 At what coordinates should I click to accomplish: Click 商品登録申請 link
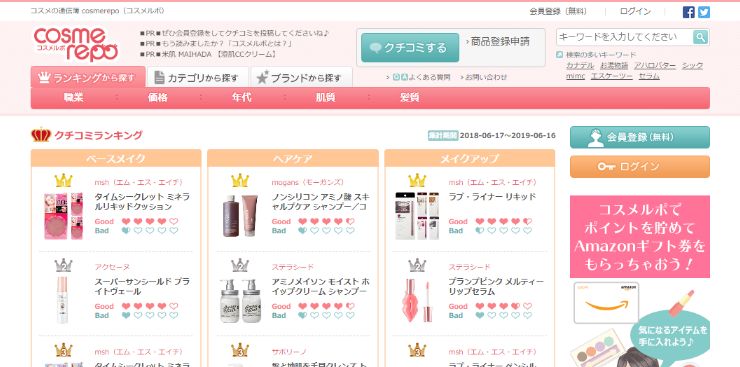coord(500,42)
